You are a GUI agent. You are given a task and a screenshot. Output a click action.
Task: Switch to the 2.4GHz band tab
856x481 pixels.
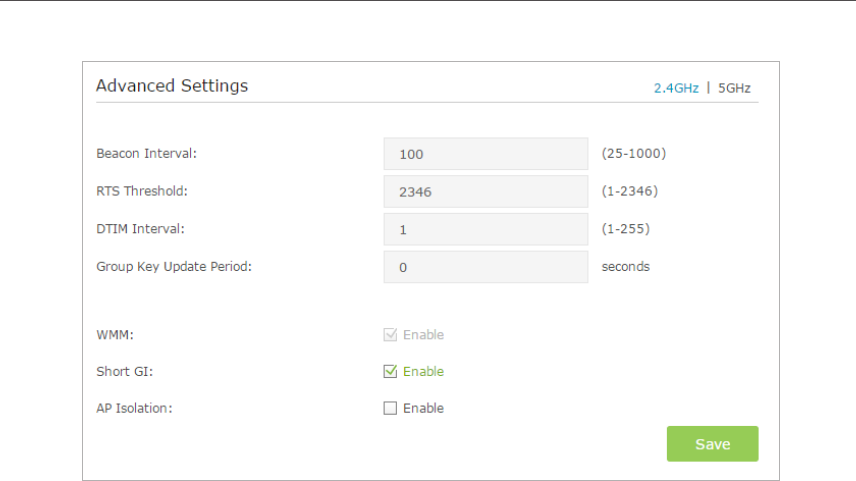click(x=676, y=88)
